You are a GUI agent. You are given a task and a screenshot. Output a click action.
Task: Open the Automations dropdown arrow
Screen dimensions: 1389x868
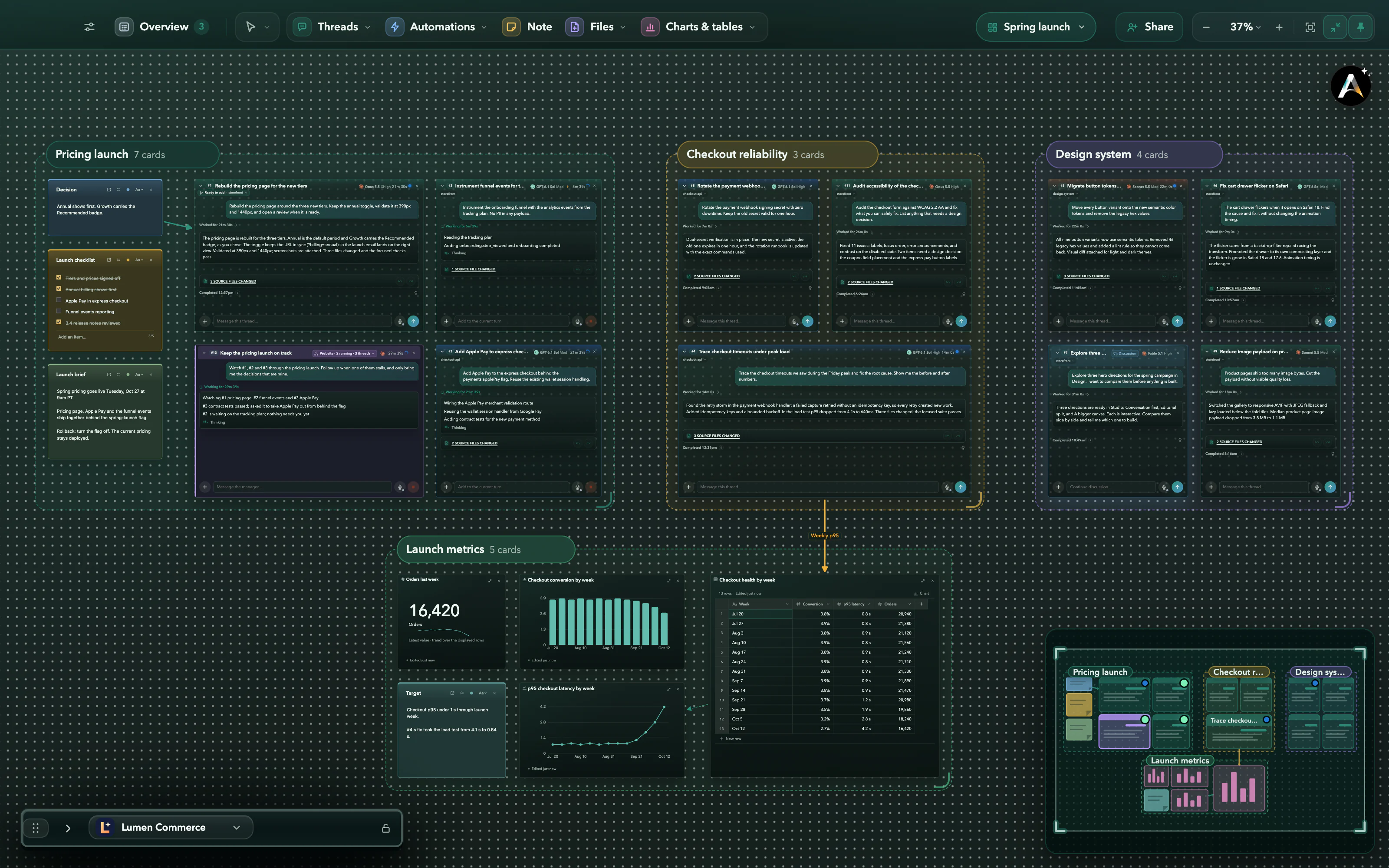(x=484, y=27)
